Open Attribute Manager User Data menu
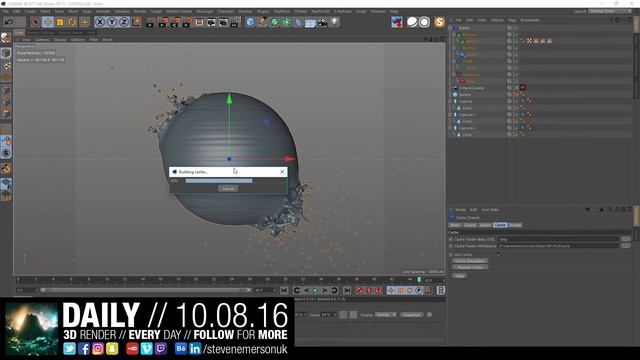This screenshot has height=360, width=640. [x=490, y=210]
